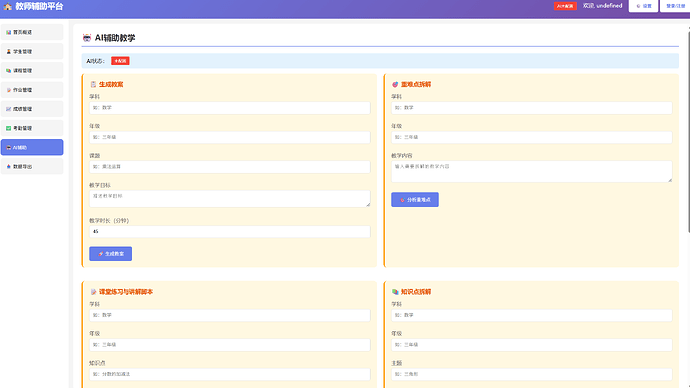
Task: Focus the 年级 field in 生成教案 card
Action: [230, 137]
